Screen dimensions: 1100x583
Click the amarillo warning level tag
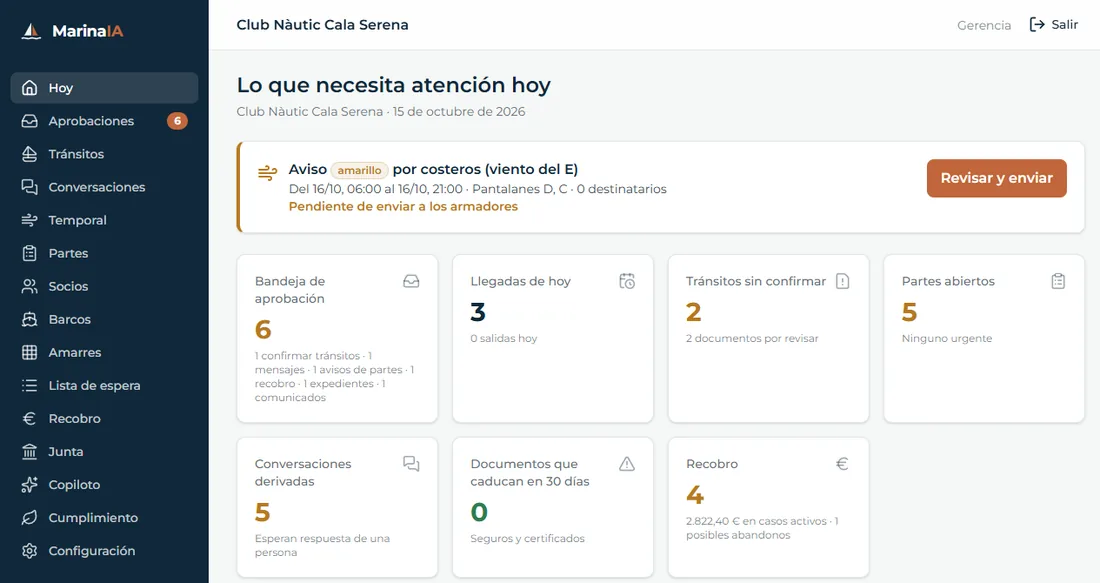pos(359,170)
